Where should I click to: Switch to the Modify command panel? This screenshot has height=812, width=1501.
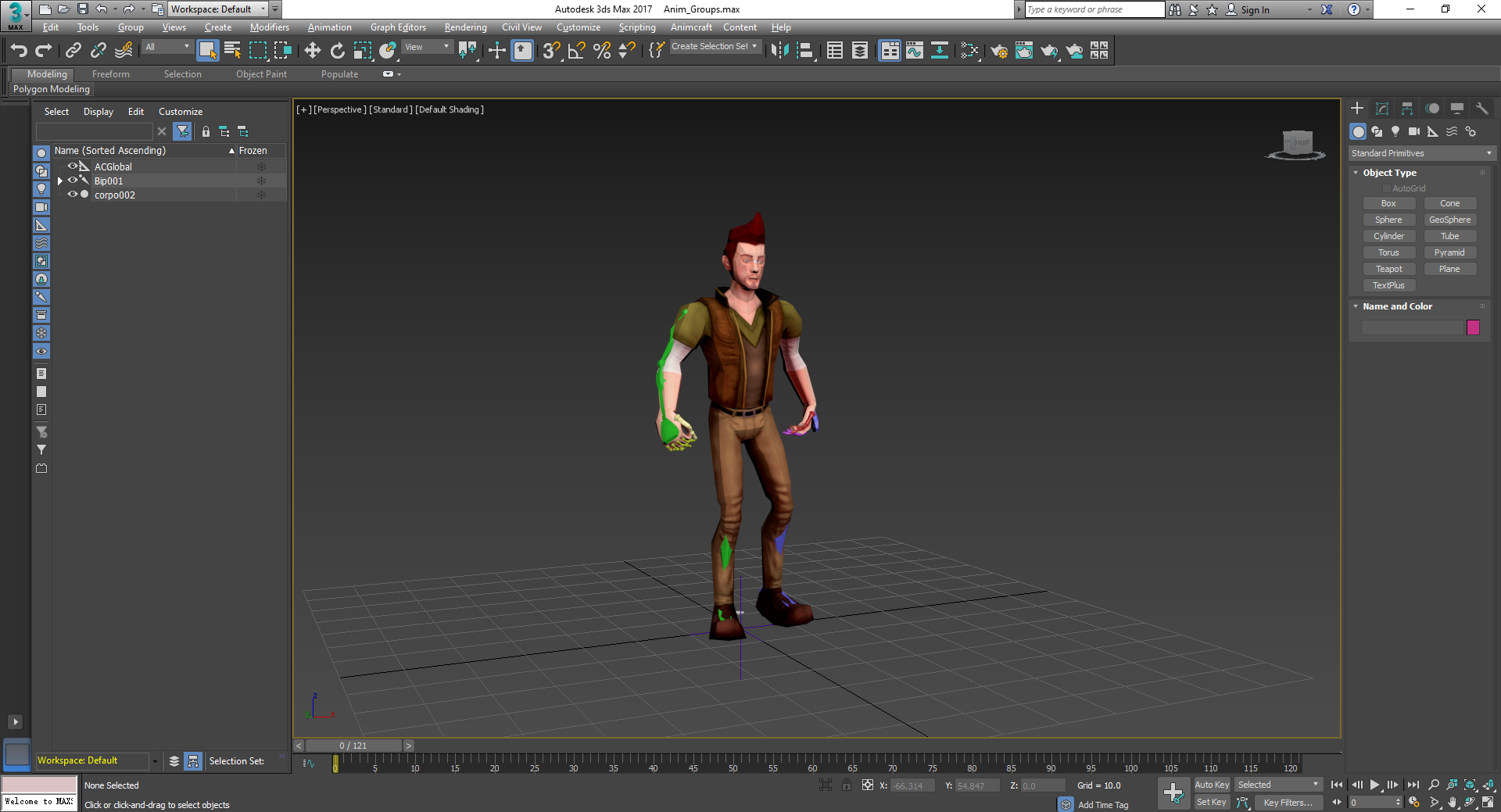click(1382, 109)
